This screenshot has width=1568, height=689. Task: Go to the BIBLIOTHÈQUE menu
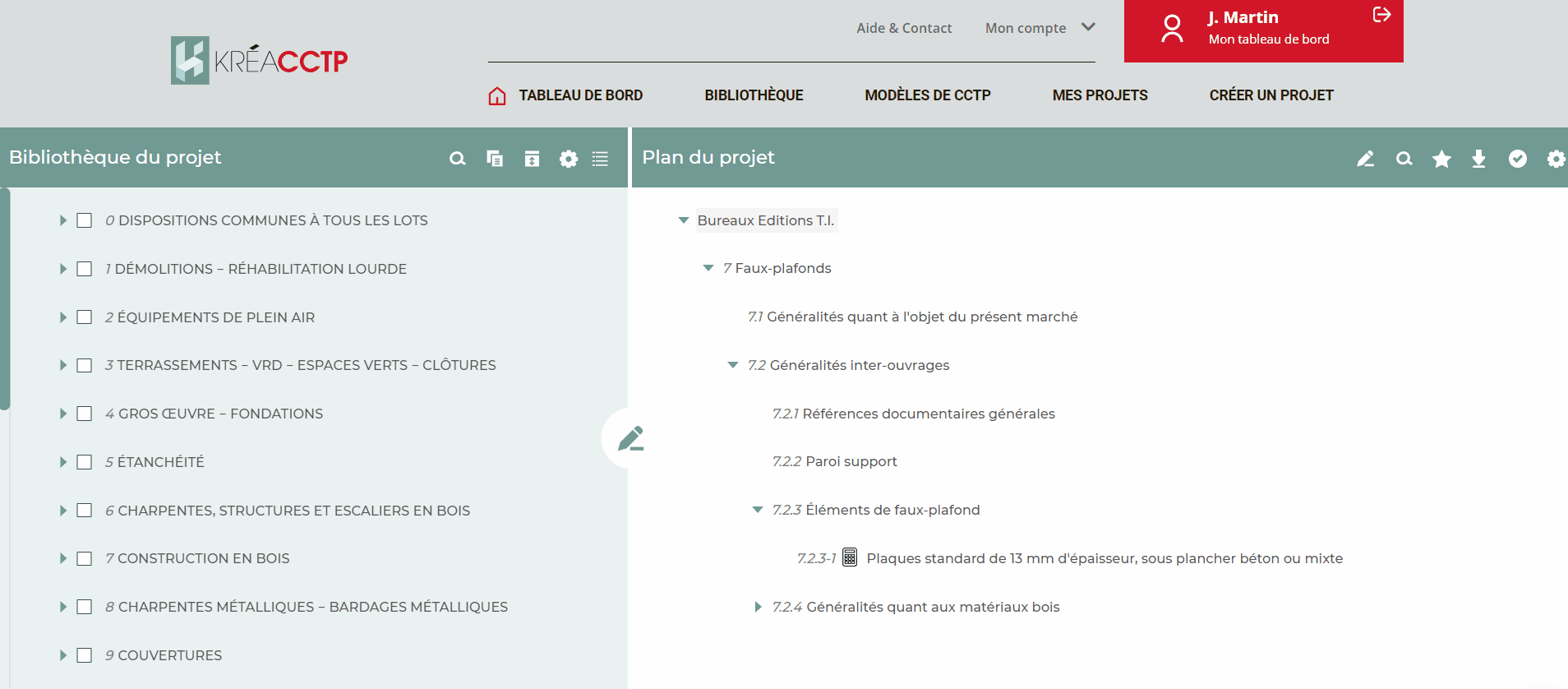click(754, 95)
